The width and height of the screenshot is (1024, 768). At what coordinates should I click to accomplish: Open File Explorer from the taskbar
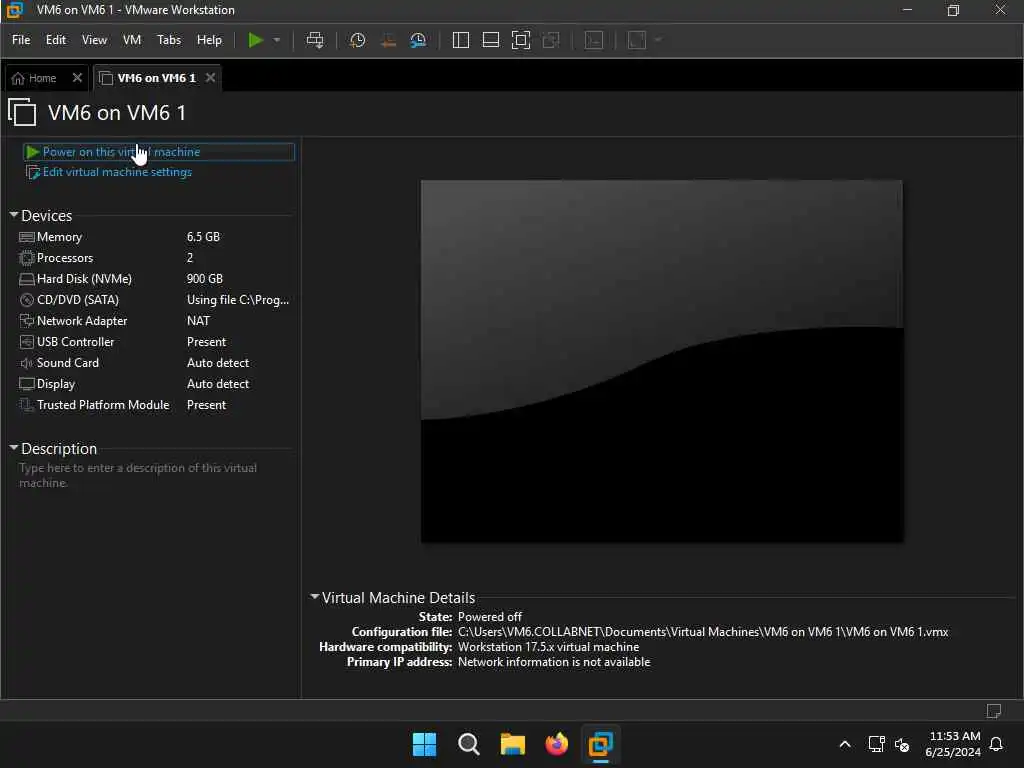click(513, 744)
